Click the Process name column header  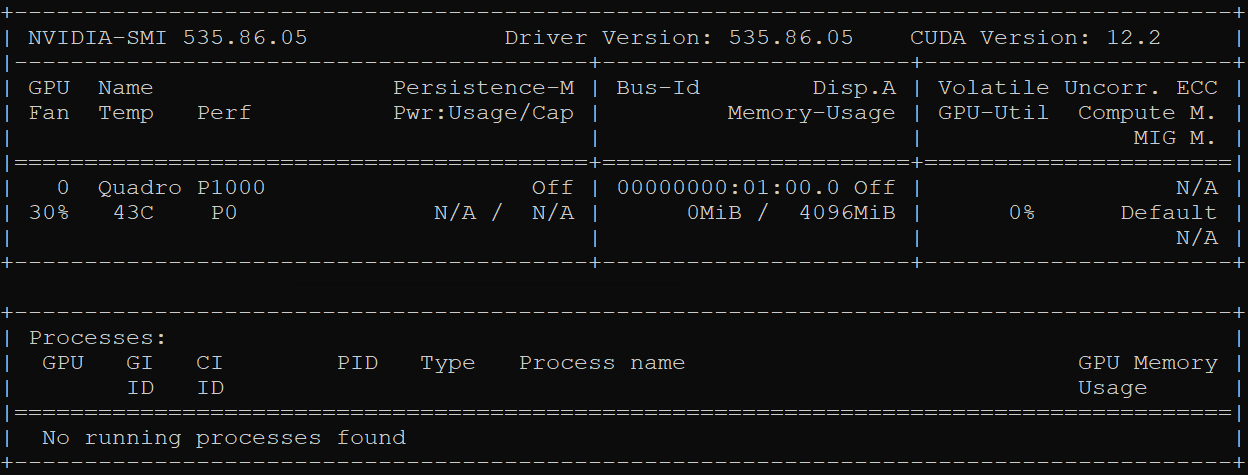pos(602,363)
